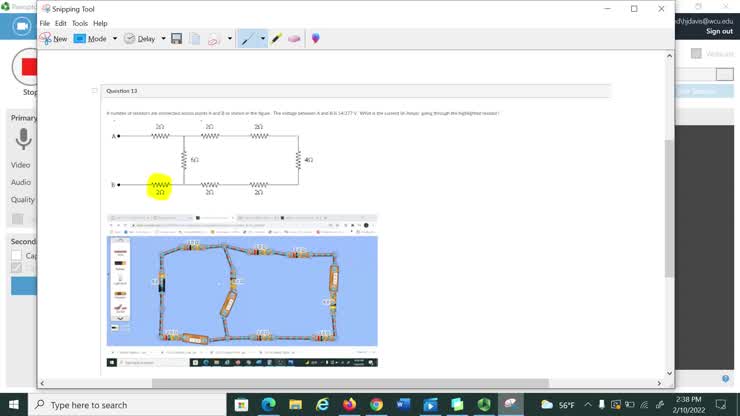
Task: Open the File menu
Action: 44,23
